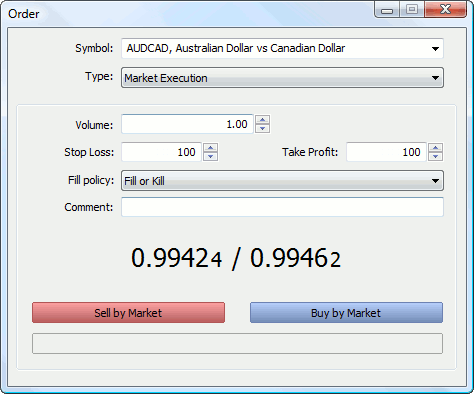Increase Stop Loss with the up arrow
The height and width of the screenshot is (394, 474).
[211, 148]
